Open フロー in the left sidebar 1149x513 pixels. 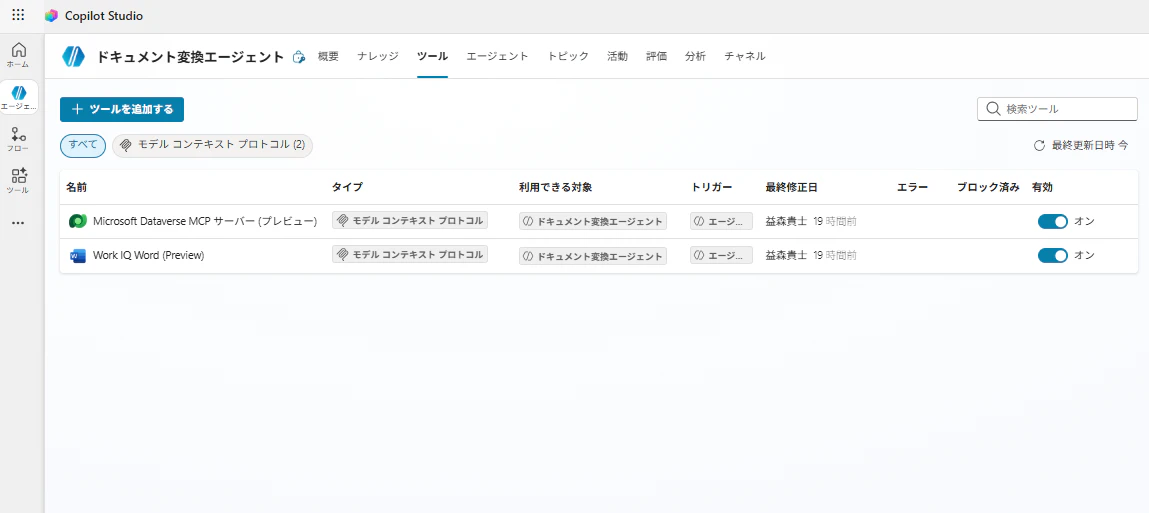[18, 139]
